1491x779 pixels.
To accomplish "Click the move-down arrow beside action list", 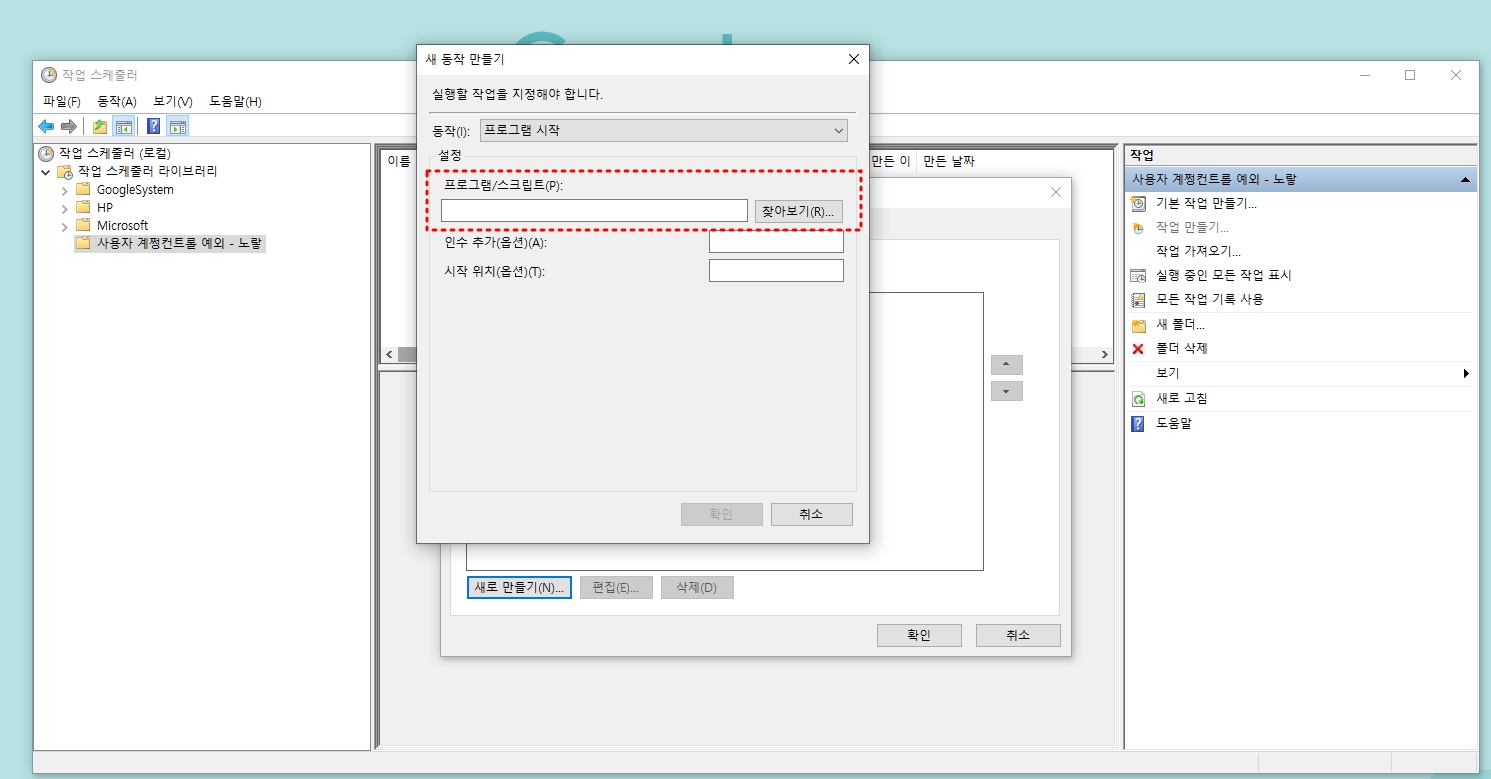I will point(1006,391).
